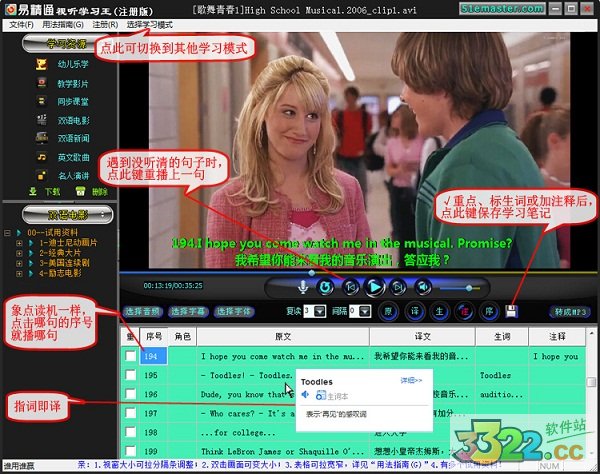The image size is (600, 474).
Task: Click the 'auditio...' new word cell
Action: point(501,394)
